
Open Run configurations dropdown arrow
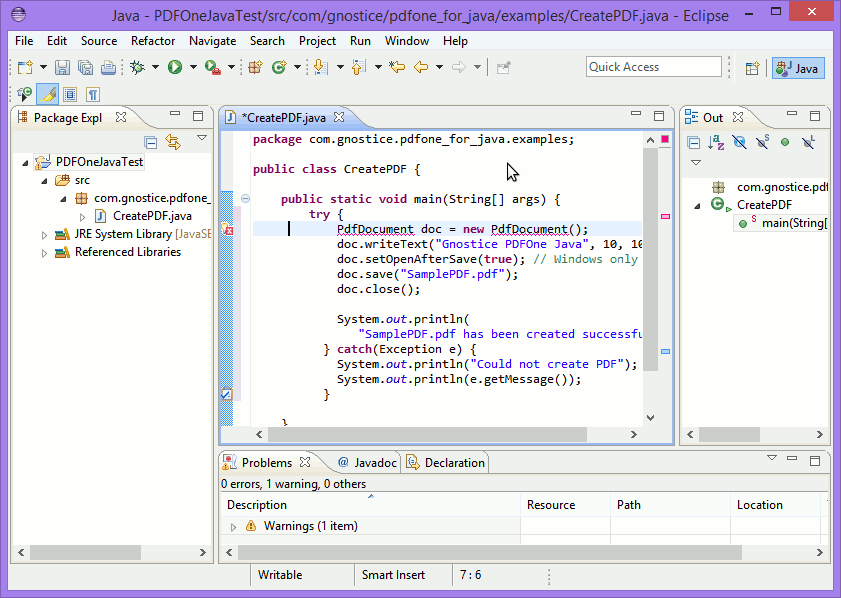pyautogui.click(x=193, y=67)
